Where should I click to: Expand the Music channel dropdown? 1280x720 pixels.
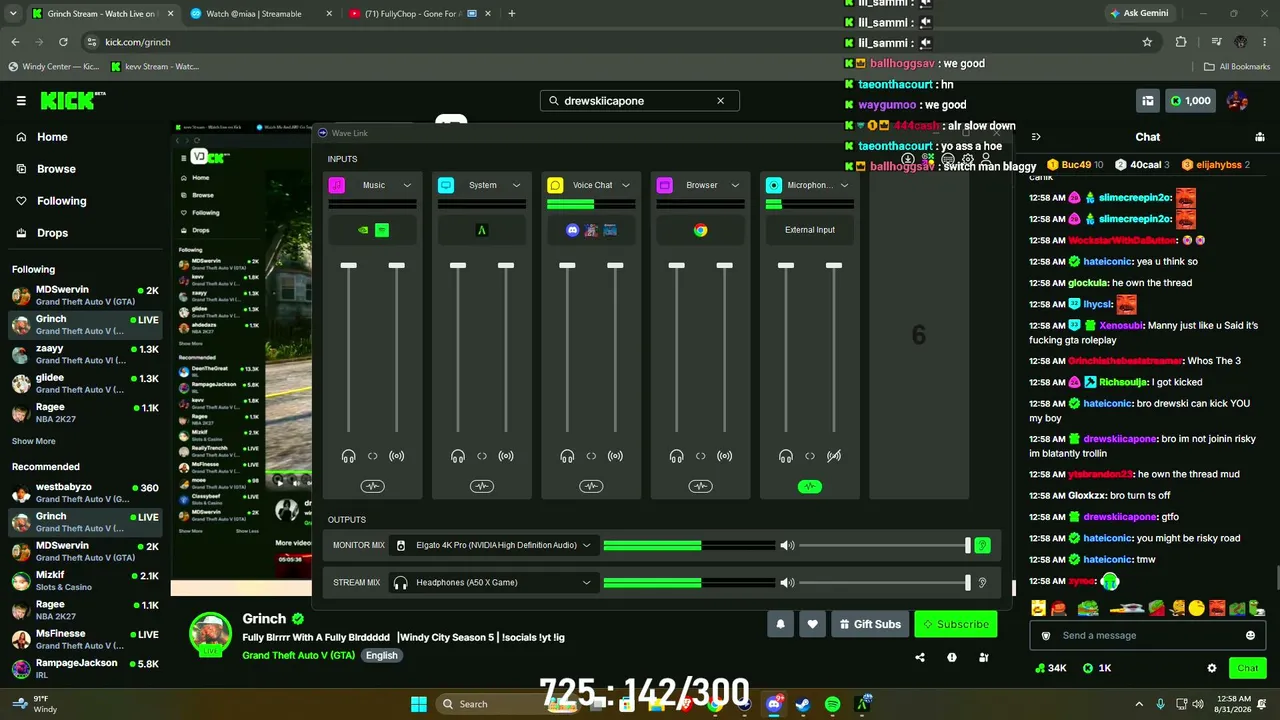pos(407,185)
